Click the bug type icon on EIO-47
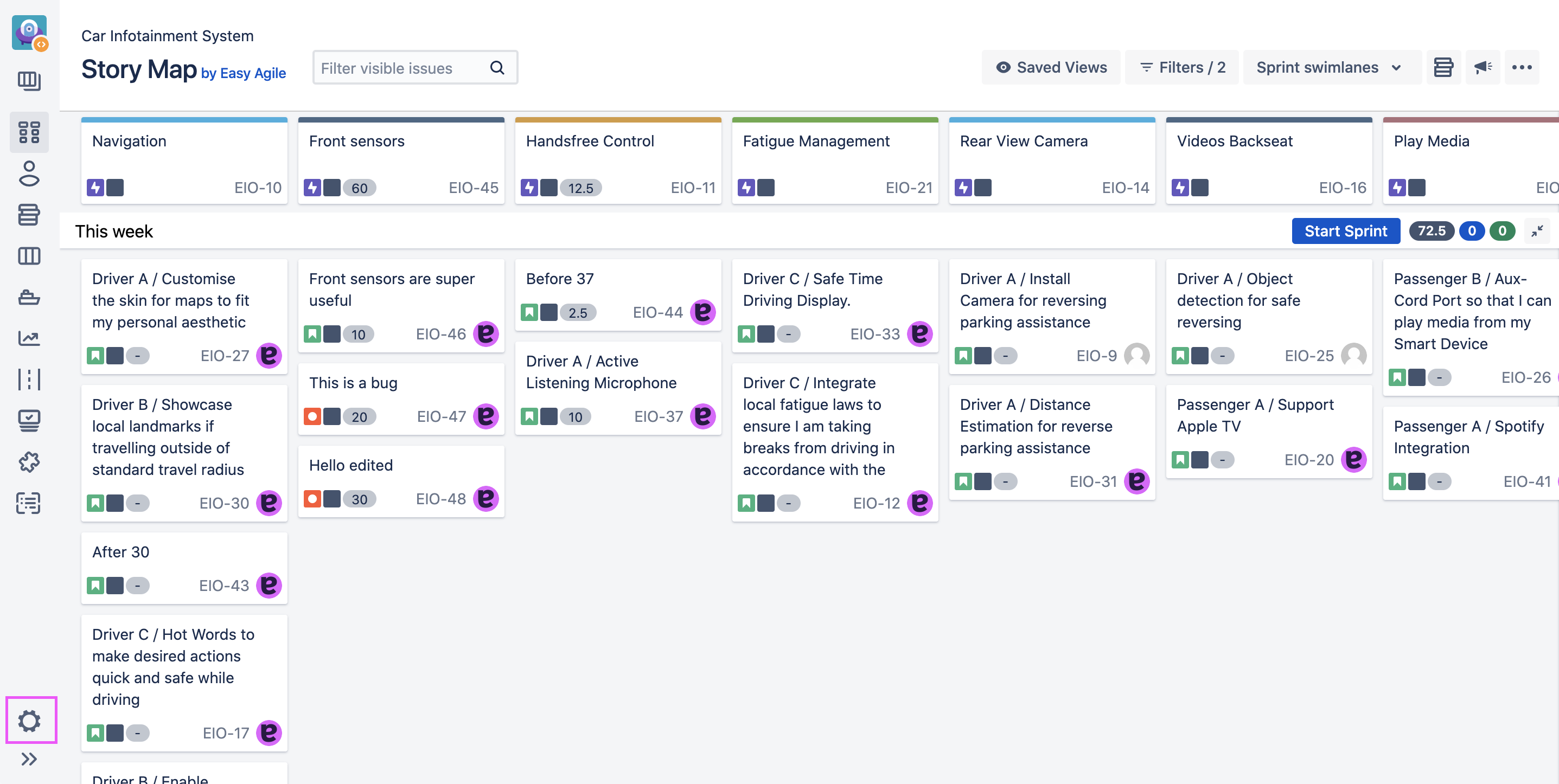The width and height of the screenshot is (1559, 784). 312,416
